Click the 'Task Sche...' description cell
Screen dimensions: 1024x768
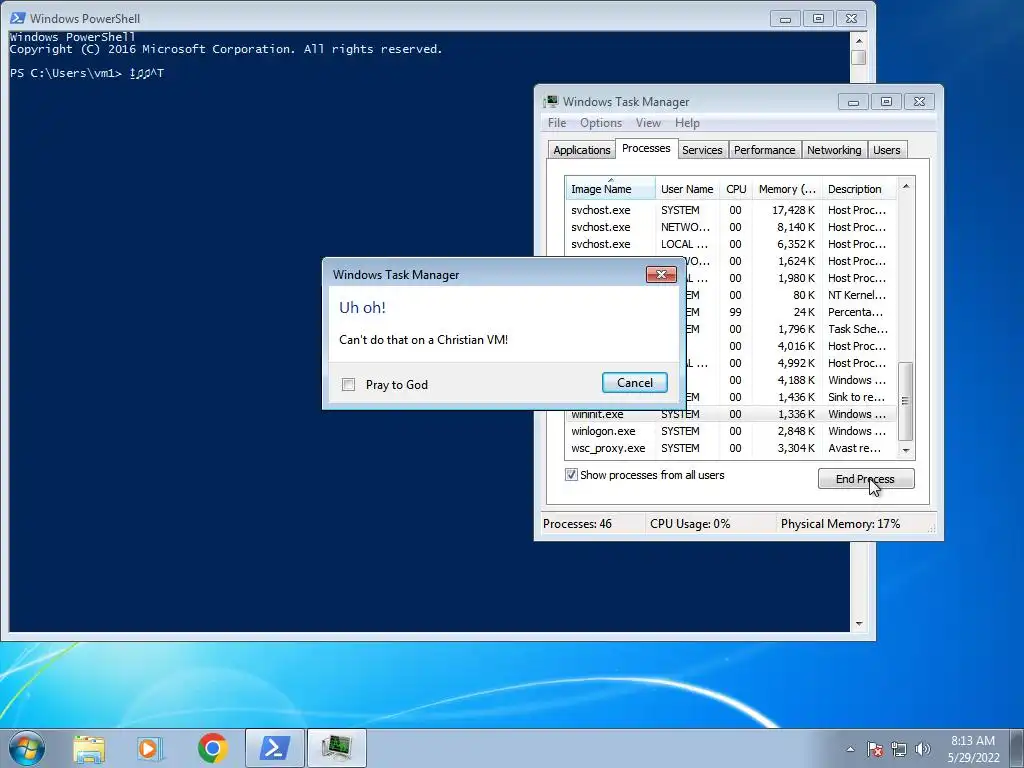pos(857,328)
